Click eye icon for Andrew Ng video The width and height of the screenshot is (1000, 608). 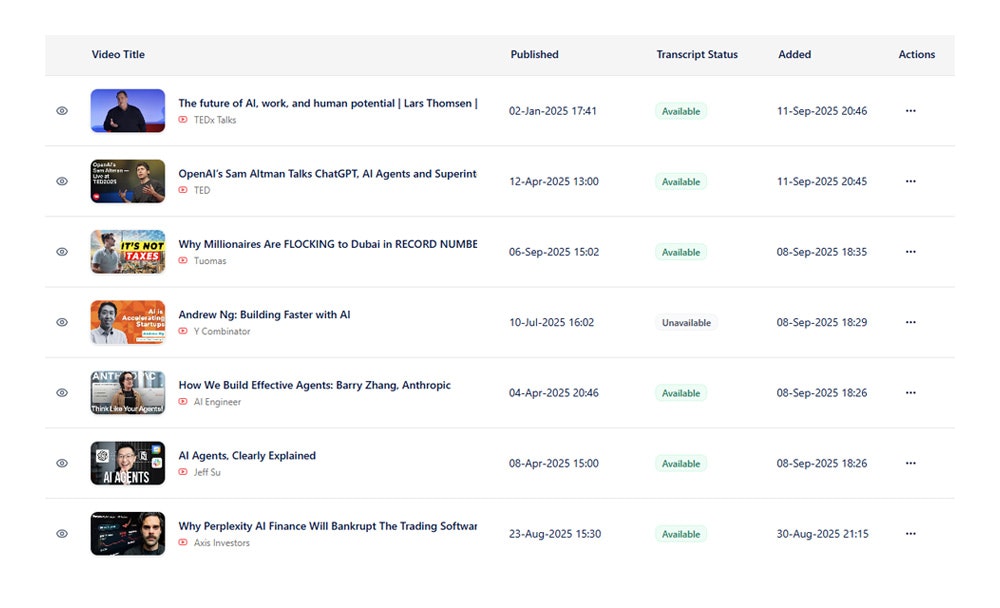point(62,322)
